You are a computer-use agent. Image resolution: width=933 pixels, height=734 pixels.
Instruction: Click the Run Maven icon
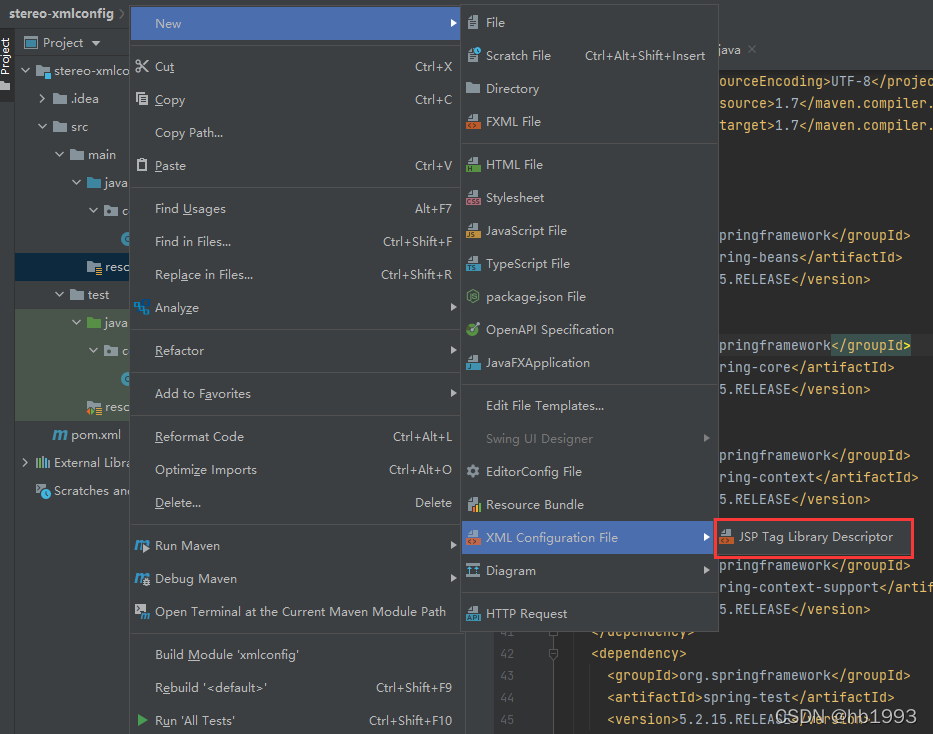pos(142,545)
